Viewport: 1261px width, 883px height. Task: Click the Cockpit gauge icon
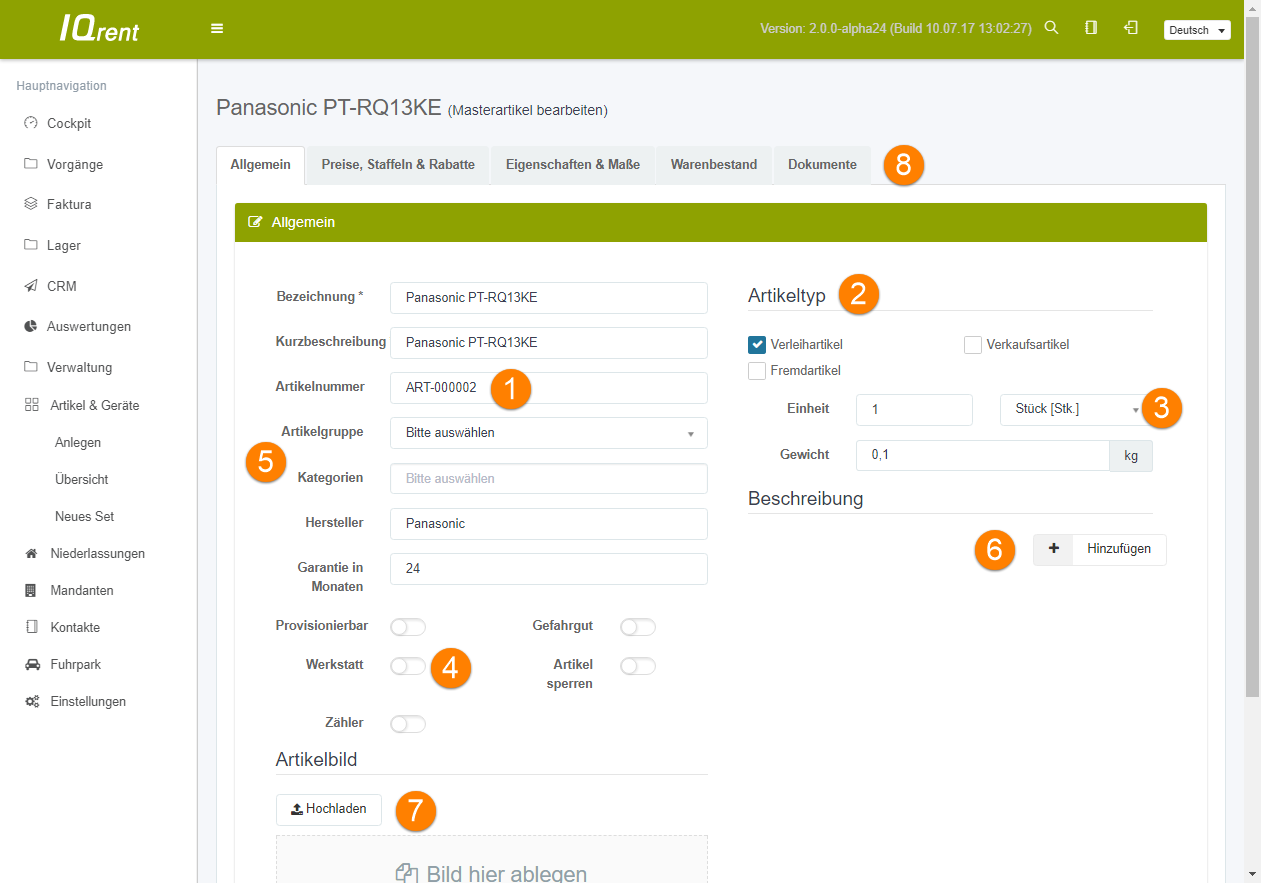click(x=30, y=123)
